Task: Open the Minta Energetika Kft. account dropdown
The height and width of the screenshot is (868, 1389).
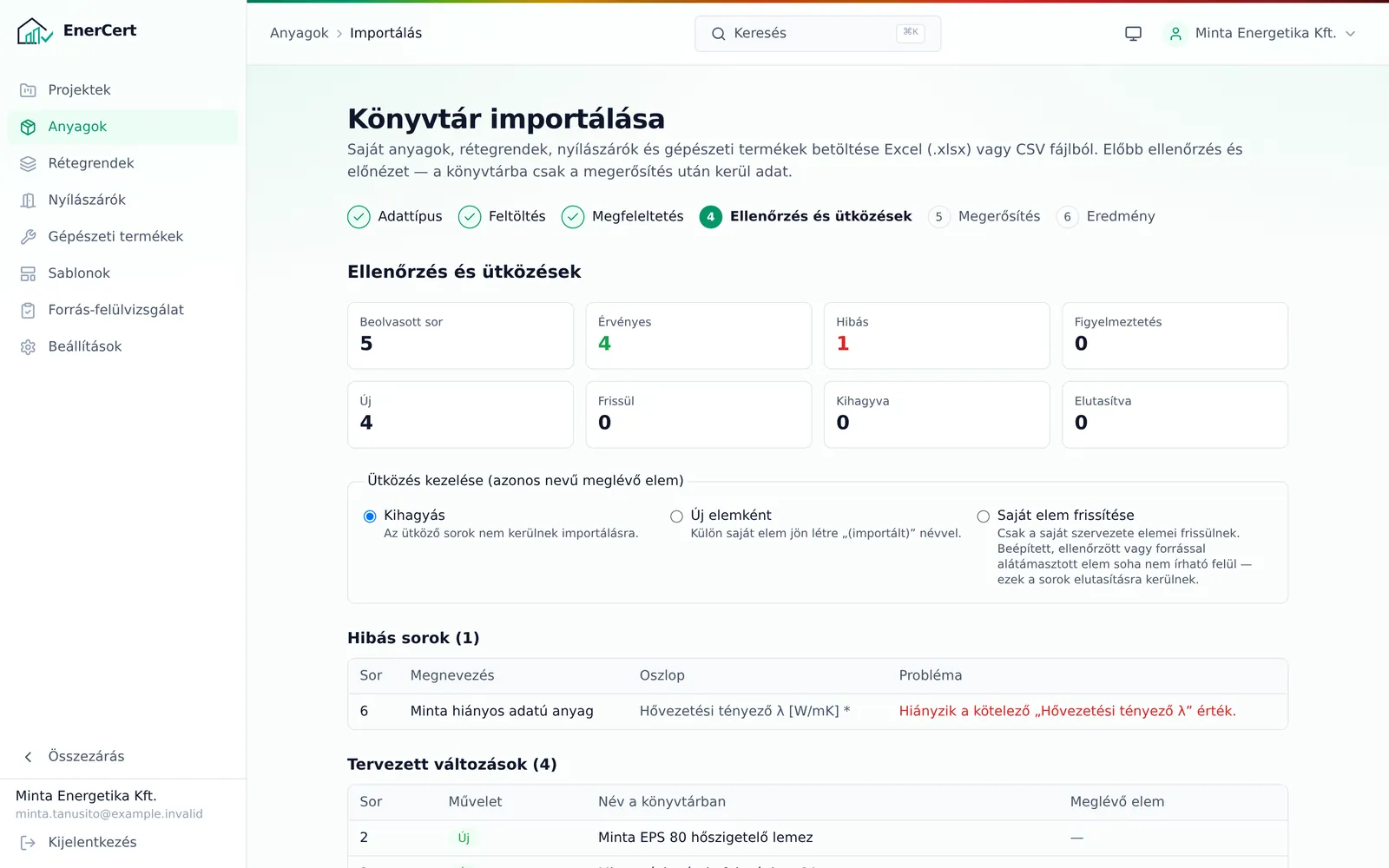Action: [x=1261, y=34]
